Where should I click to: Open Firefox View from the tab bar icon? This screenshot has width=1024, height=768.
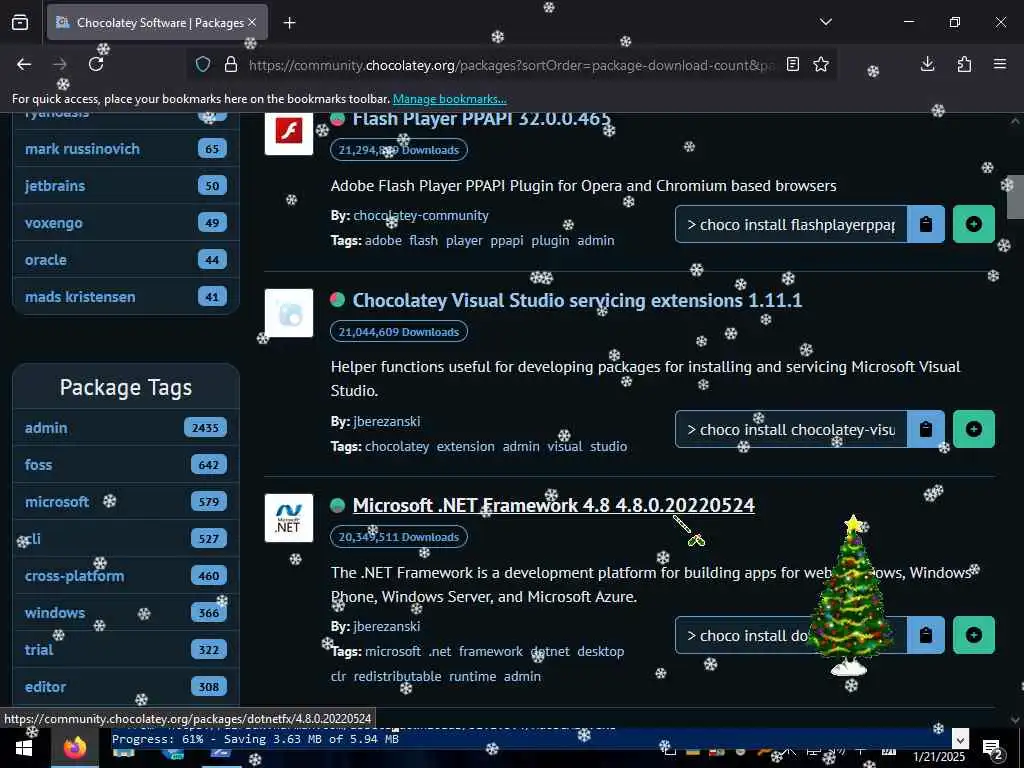[x=20, y=23]
